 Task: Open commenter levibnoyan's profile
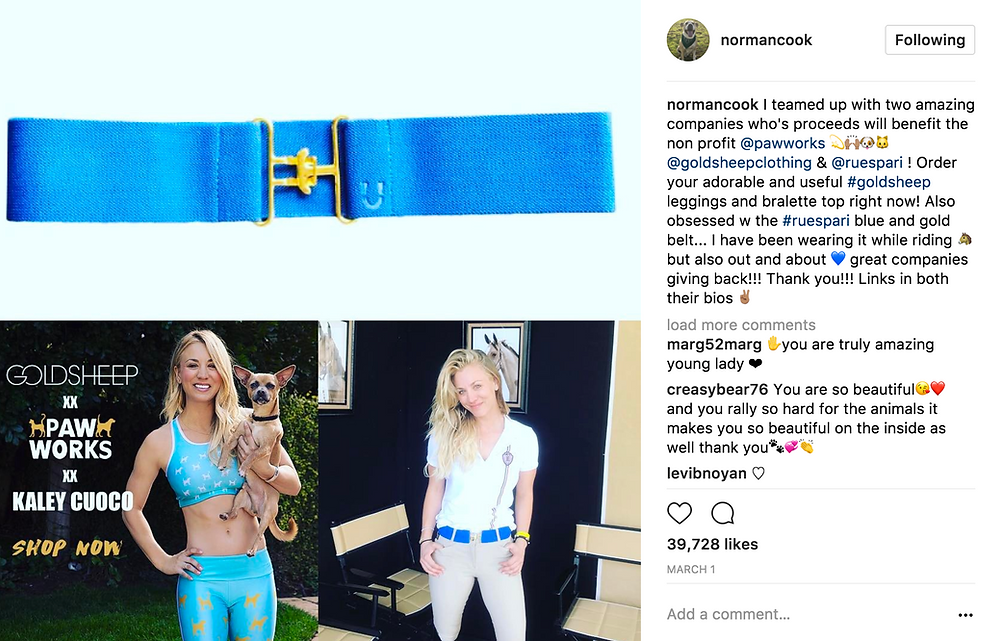[x=706, y=473]
